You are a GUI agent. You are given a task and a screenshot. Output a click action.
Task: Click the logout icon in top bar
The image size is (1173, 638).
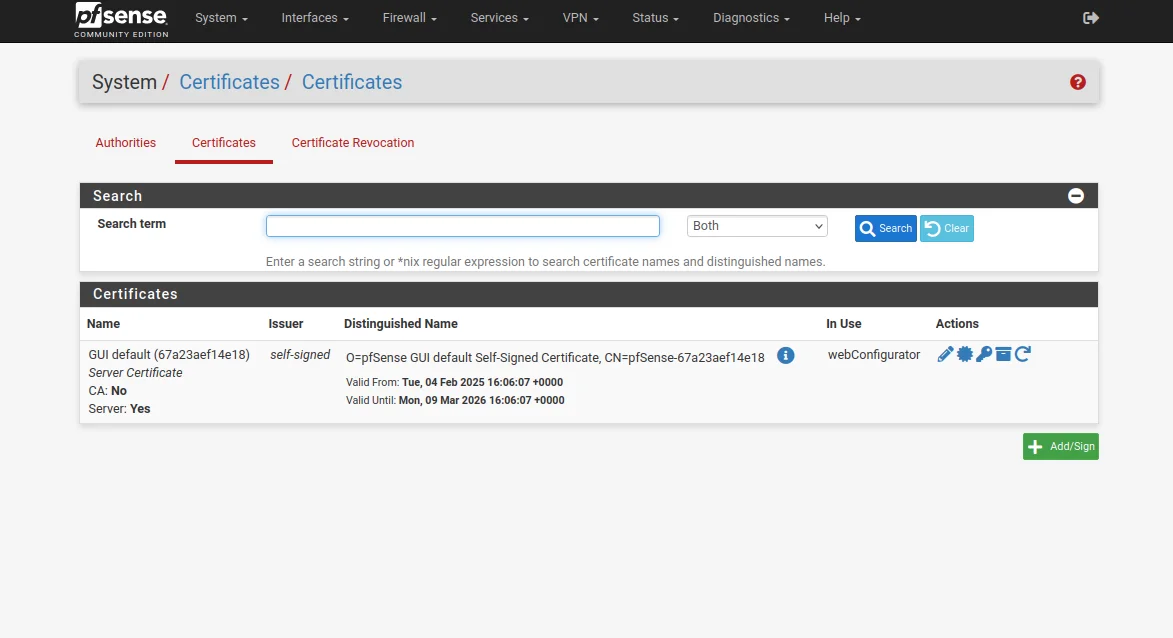click(x=1091, y=18)
